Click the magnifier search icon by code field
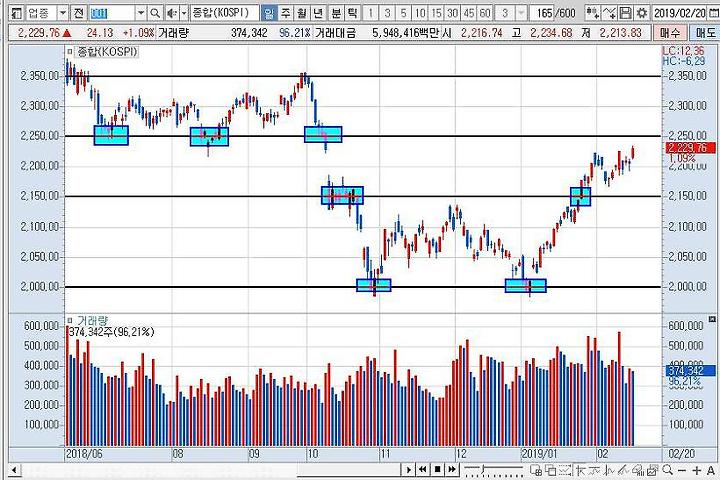Image resolution: width=720 pixels, height=480 pixels. click(x=155, y=13)
